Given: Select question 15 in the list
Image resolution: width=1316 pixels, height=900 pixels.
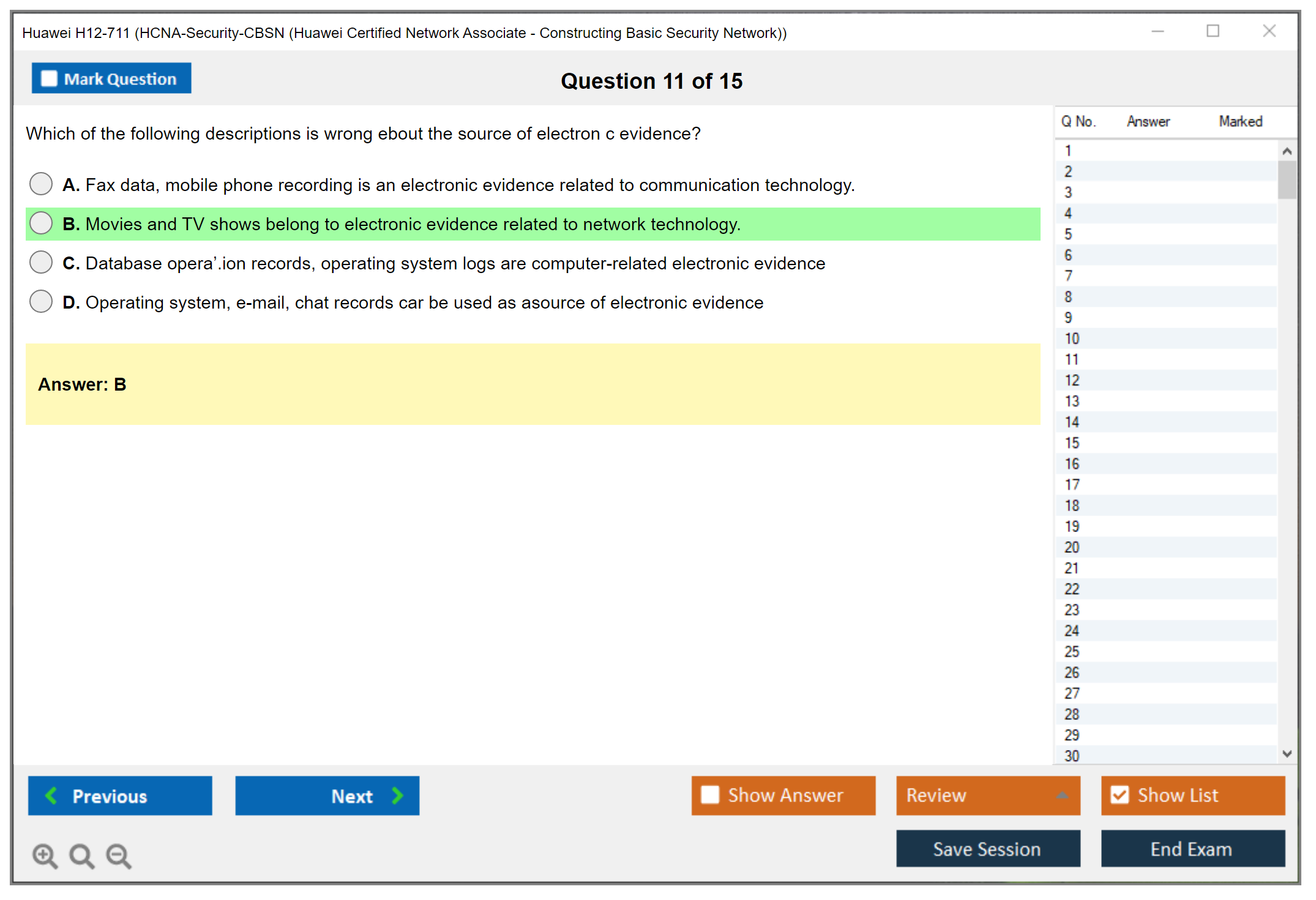Looking at the screenshot, I should click(1072, 443).
